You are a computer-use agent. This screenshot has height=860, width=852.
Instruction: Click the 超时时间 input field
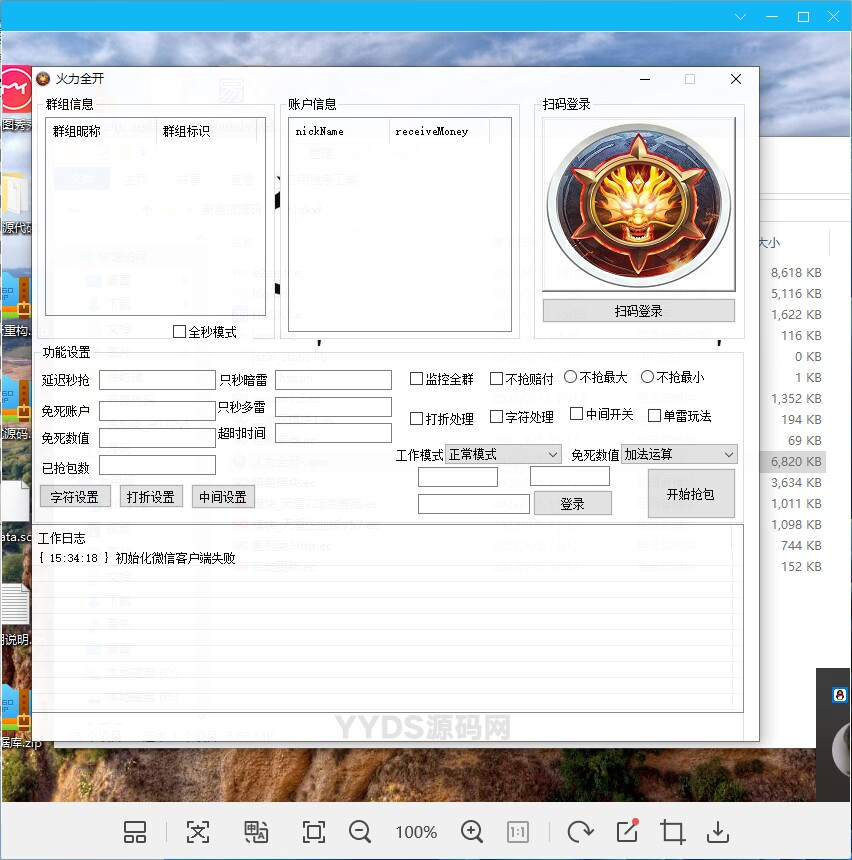tap(333, 433)
